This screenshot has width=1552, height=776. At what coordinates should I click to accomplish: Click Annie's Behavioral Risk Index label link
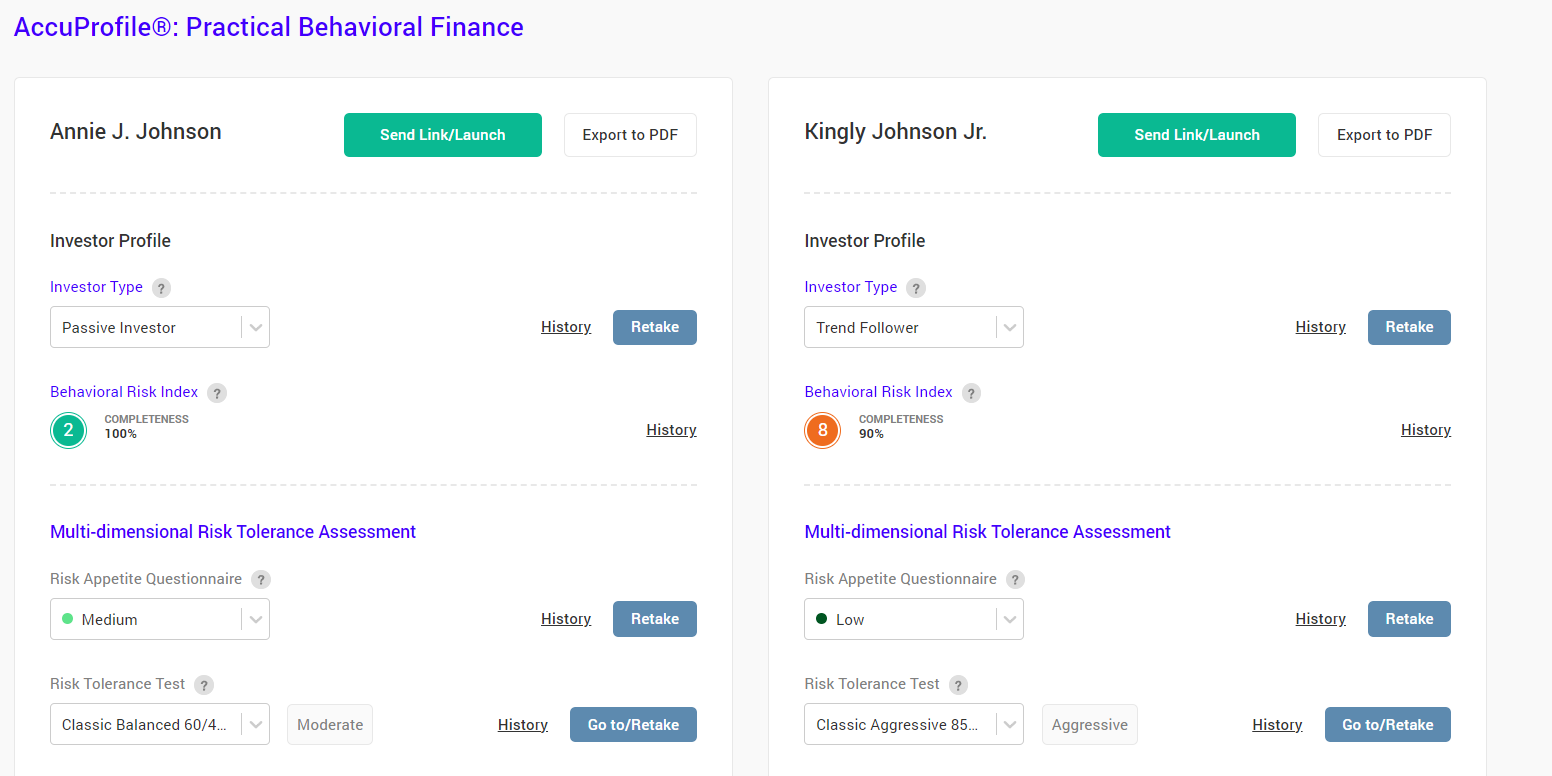pos(124,392)
